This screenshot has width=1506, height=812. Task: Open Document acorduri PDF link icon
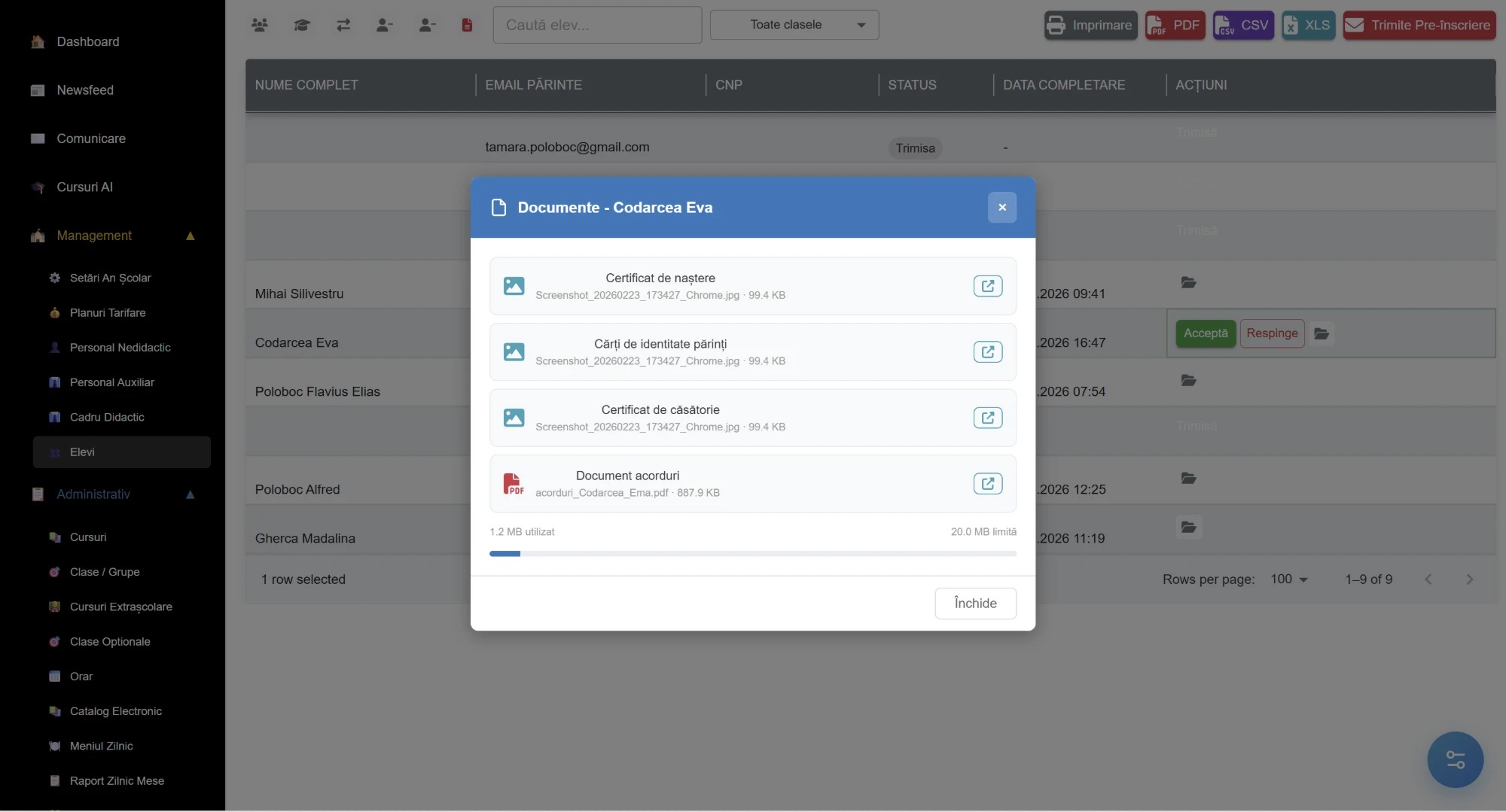click(987, 483)
